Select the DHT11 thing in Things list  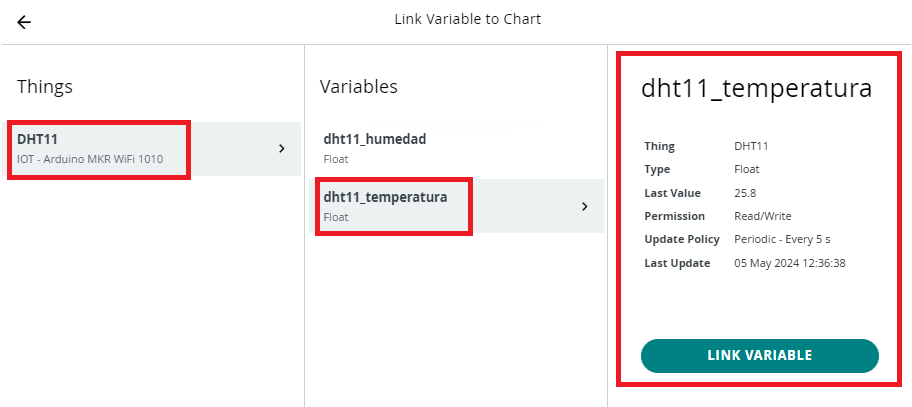tap(151, 149)
